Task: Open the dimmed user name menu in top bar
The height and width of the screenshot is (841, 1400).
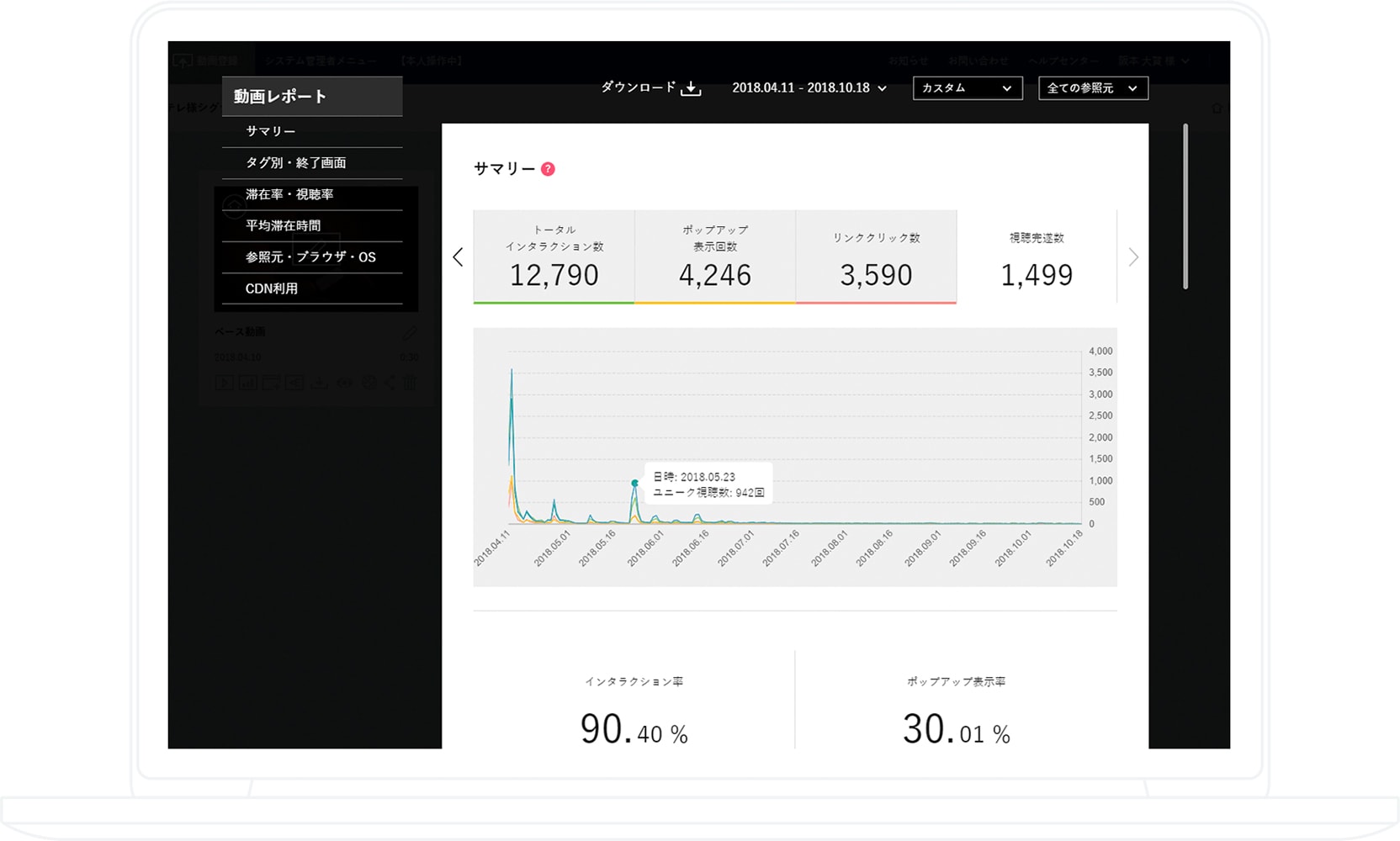Action: [x=1153, y=61]
